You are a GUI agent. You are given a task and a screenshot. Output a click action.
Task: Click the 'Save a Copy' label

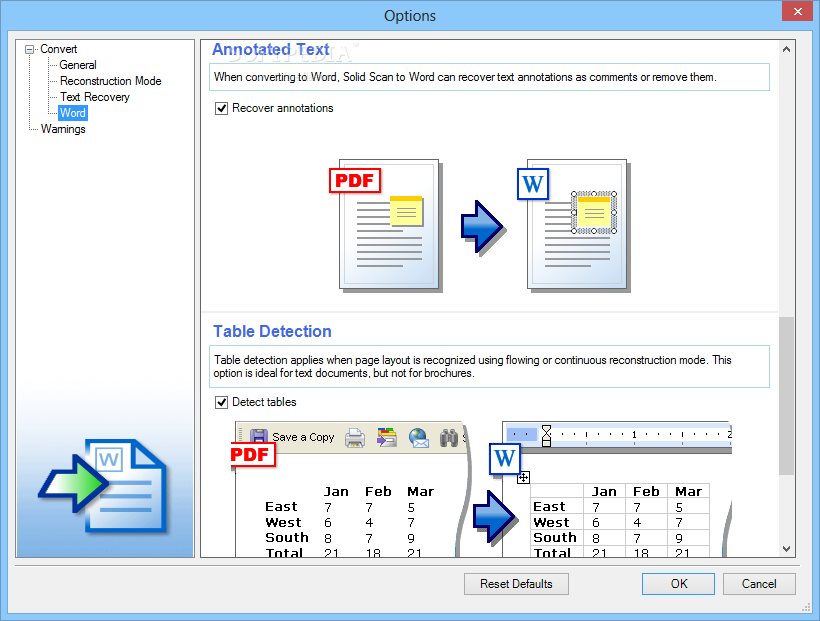tap(303, 437)
